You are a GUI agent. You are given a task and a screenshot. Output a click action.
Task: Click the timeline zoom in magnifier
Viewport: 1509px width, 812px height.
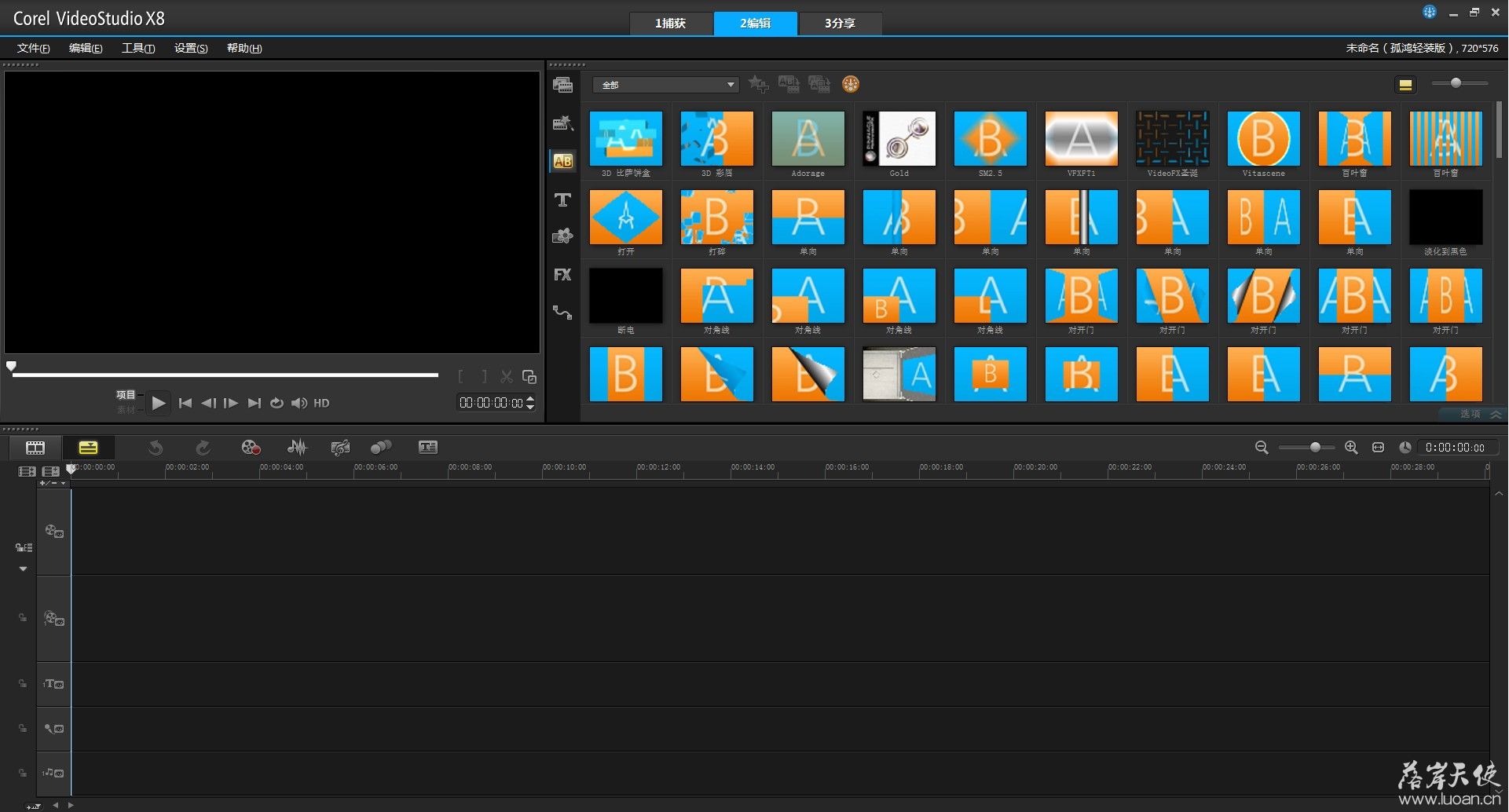click(x=1351, y=448)
